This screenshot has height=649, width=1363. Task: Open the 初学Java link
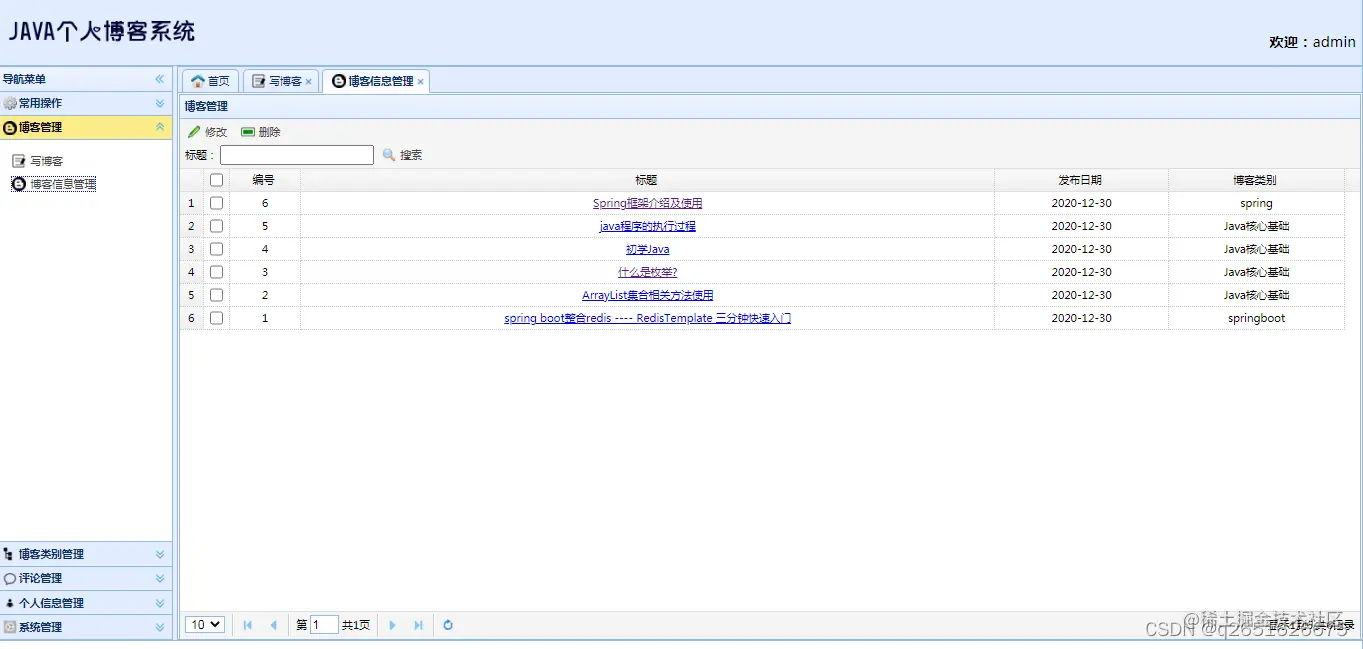(x=647, y=249)
